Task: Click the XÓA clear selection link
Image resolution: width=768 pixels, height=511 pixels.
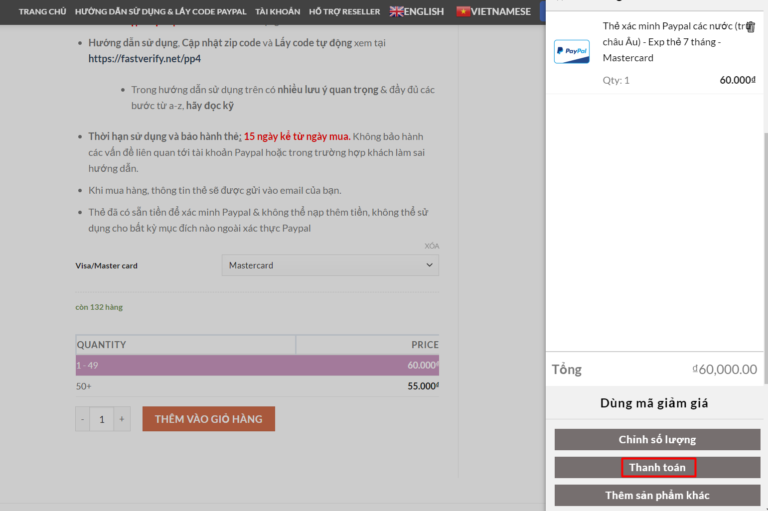Action: 431,246
